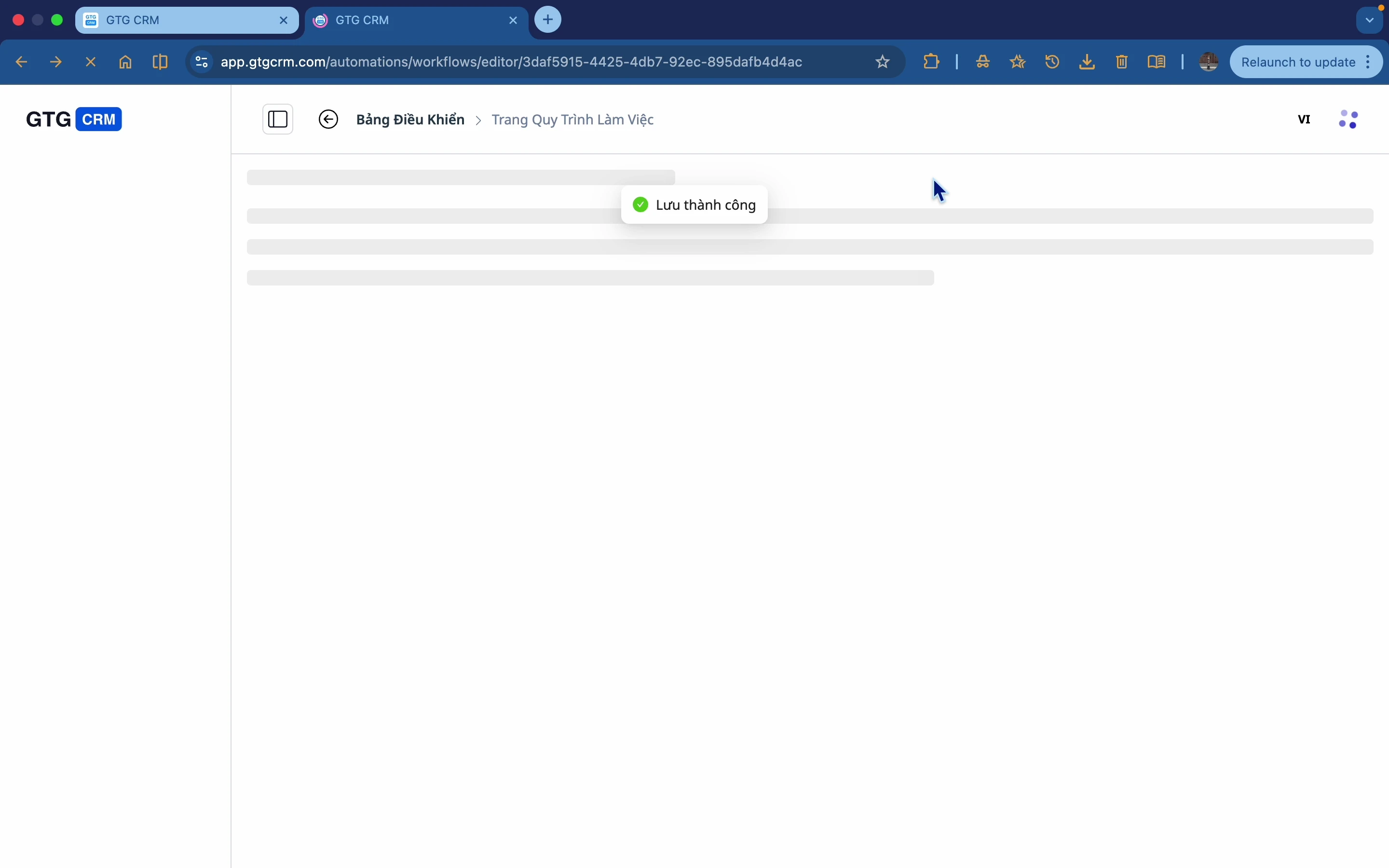
Task: Bookmark page with star icon
Action: click(884, 62)
